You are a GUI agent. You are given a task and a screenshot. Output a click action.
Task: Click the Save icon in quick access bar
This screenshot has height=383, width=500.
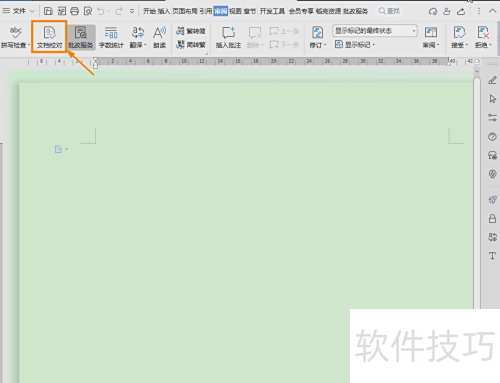pyautogui.click(x=48, y=11)
